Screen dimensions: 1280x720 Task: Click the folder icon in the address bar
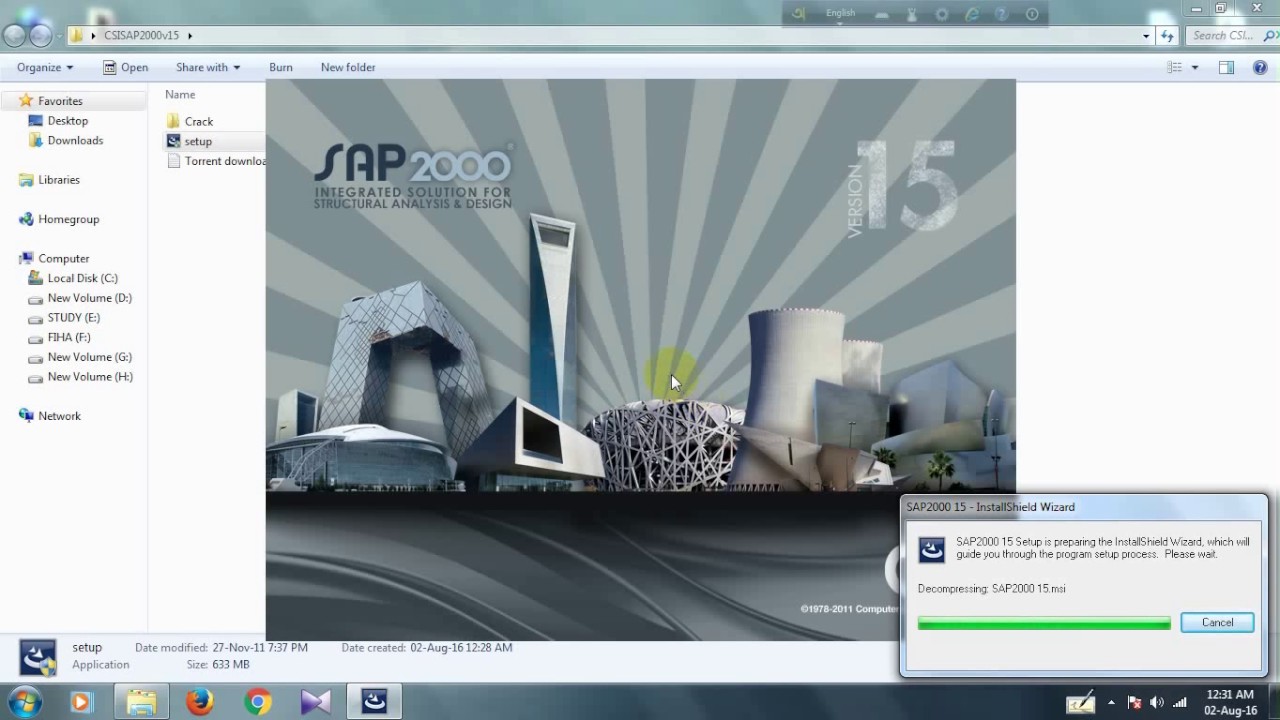(x=77, y=35)
